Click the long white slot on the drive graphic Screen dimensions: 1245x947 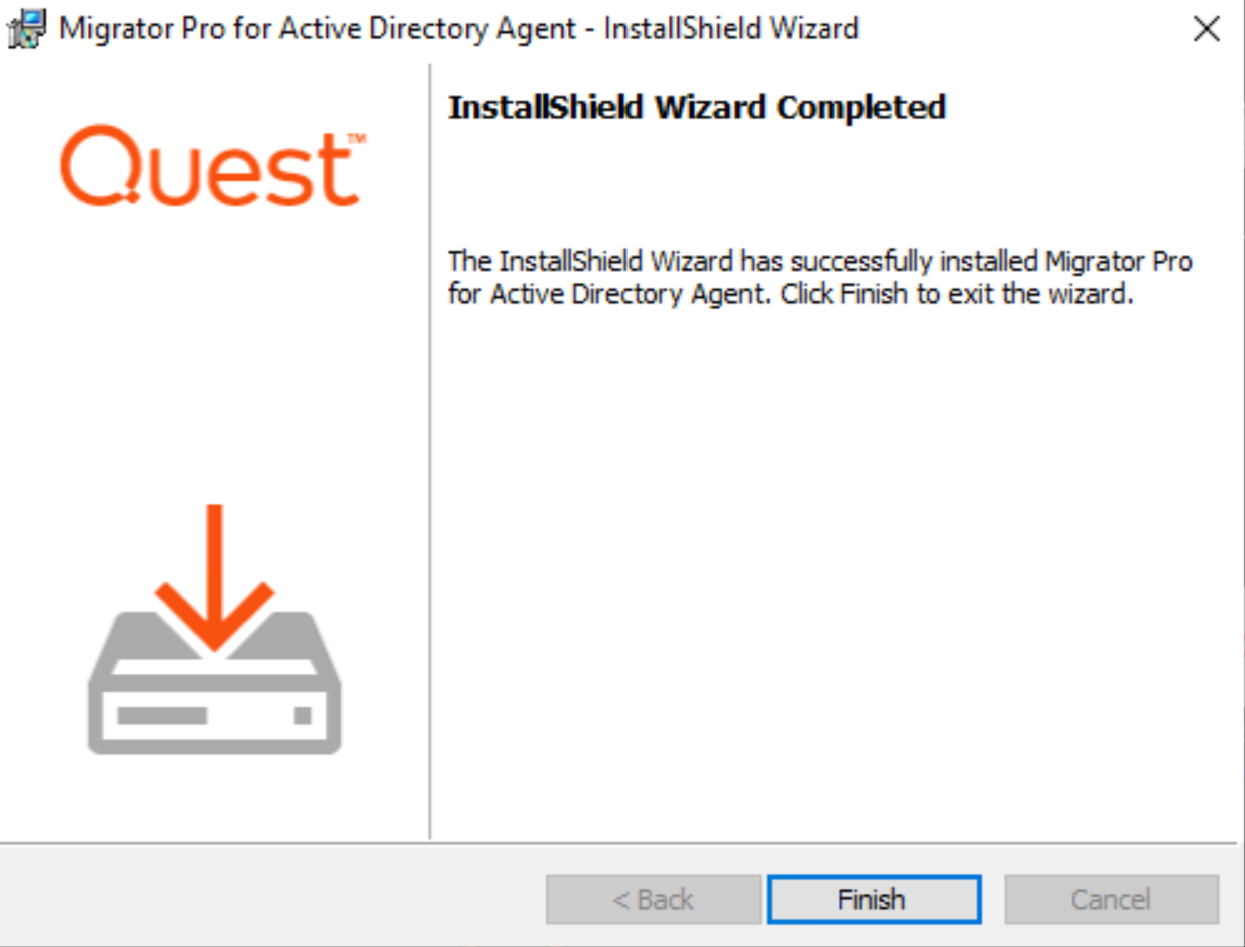coord(162,716)
